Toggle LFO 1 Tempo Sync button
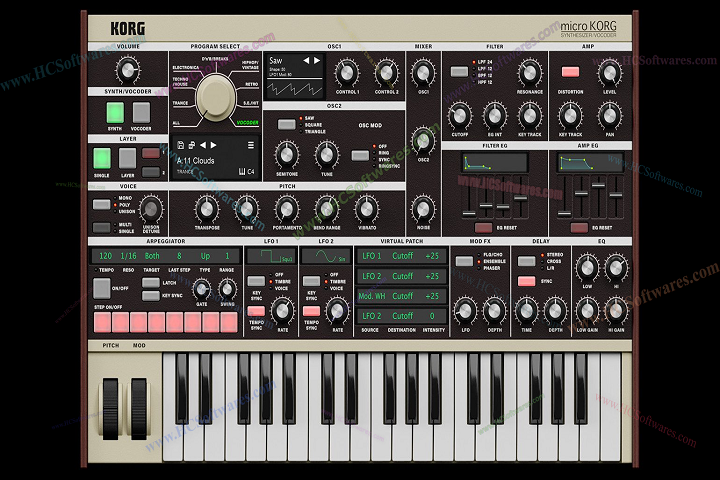 click(x=256, y=311)
